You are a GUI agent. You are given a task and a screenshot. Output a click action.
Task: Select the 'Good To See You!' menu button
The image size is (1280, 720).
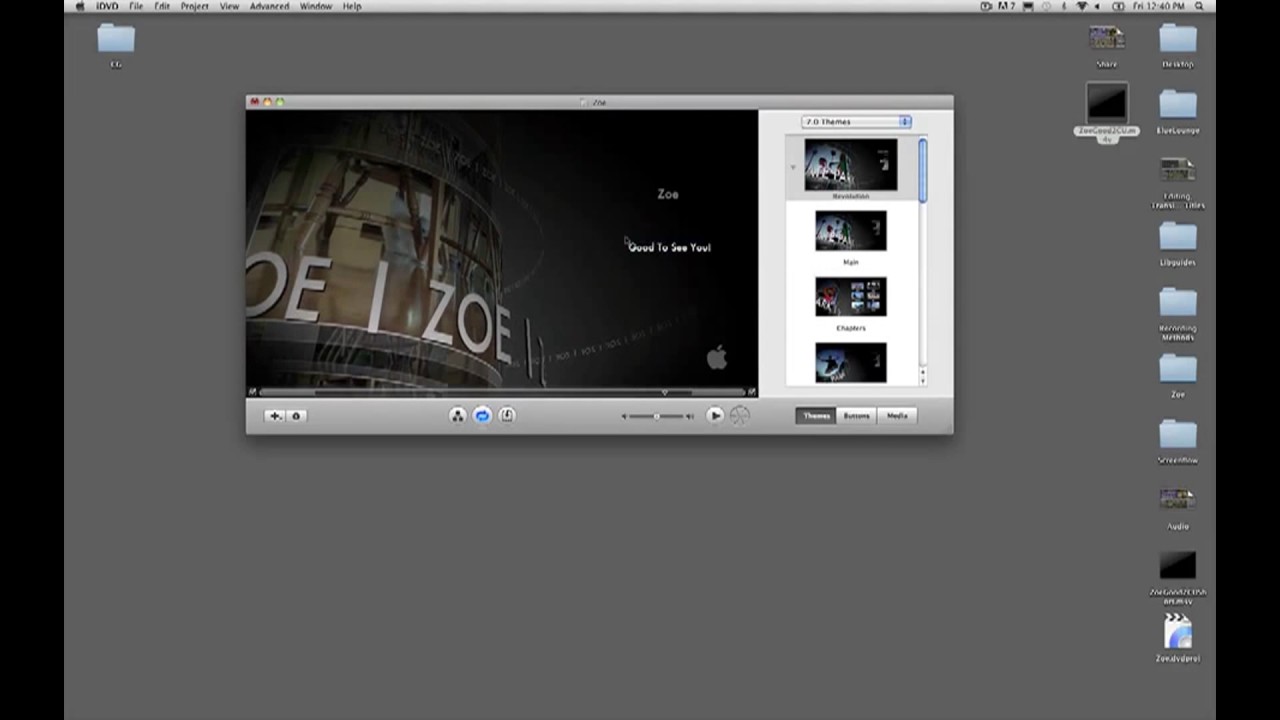(x=669, y=247)
